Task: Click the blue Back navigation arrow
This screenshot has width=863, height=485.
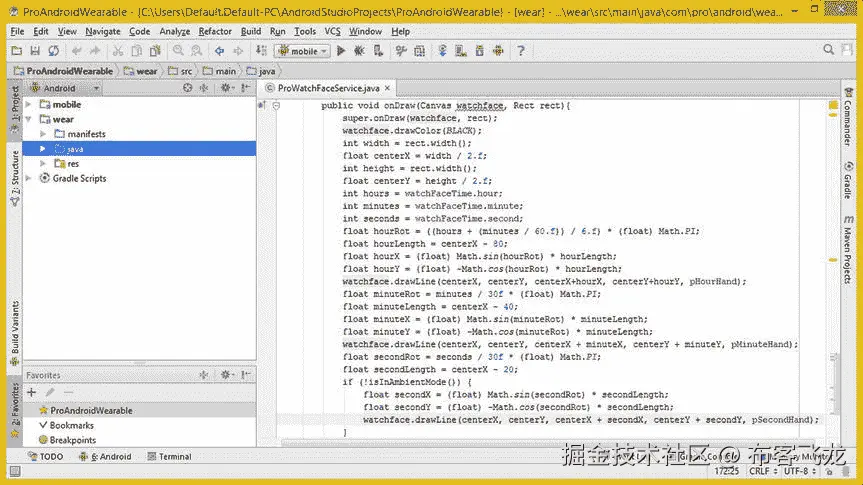Action: point(219,51)
